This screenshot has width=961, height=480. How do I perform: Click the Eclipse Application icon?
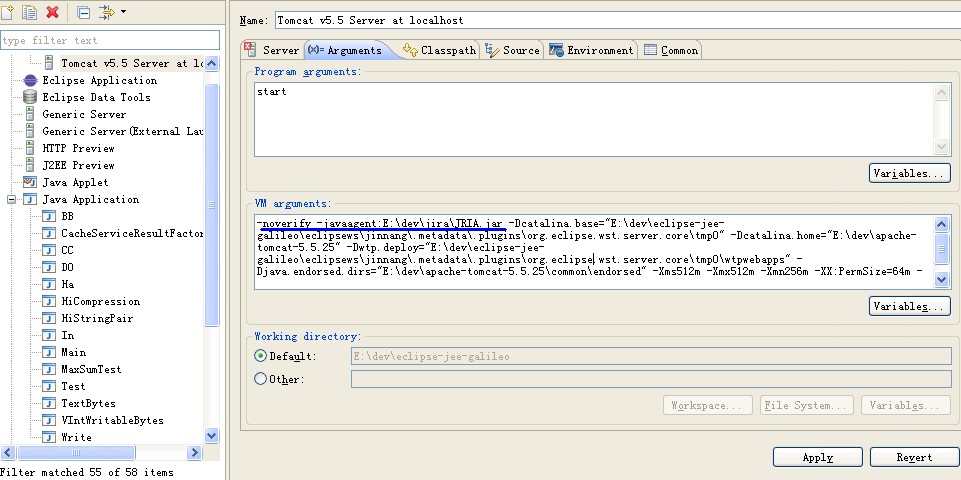coord(30,80)
